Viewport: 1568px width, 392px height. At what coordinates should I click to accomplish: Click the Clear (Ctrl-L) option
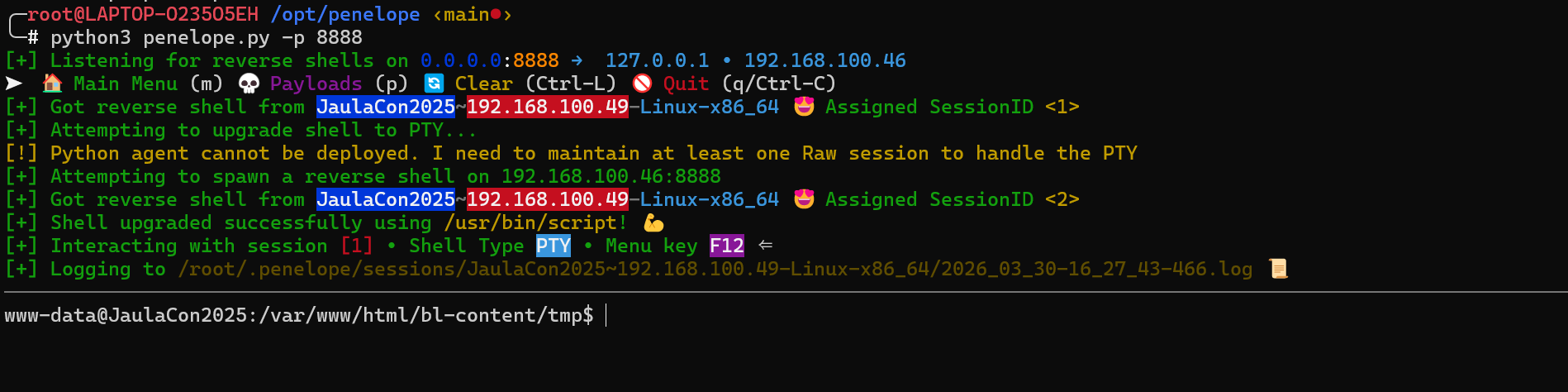coord(535,84)
